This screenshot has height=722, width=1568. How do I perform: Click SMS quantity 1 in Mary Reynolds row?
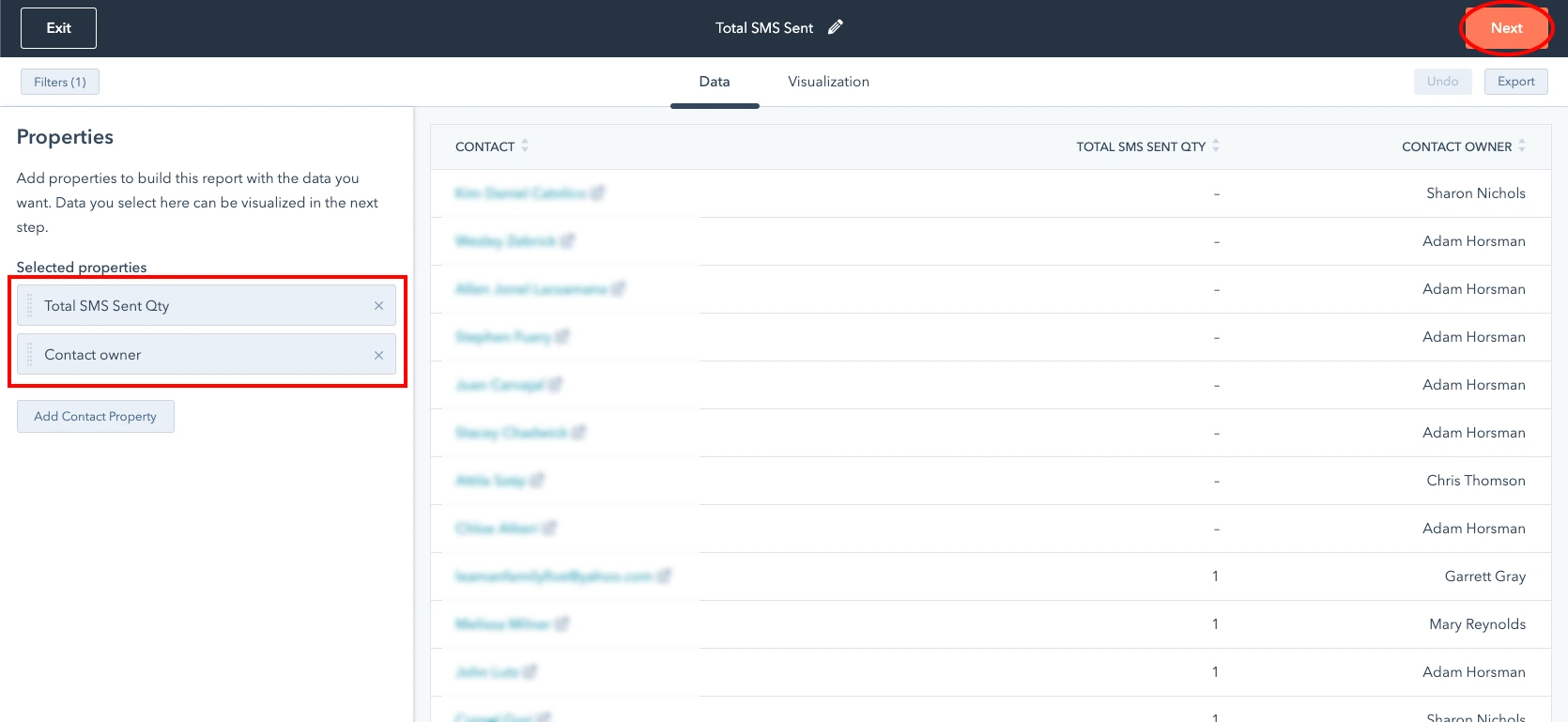pos(1215,624)
